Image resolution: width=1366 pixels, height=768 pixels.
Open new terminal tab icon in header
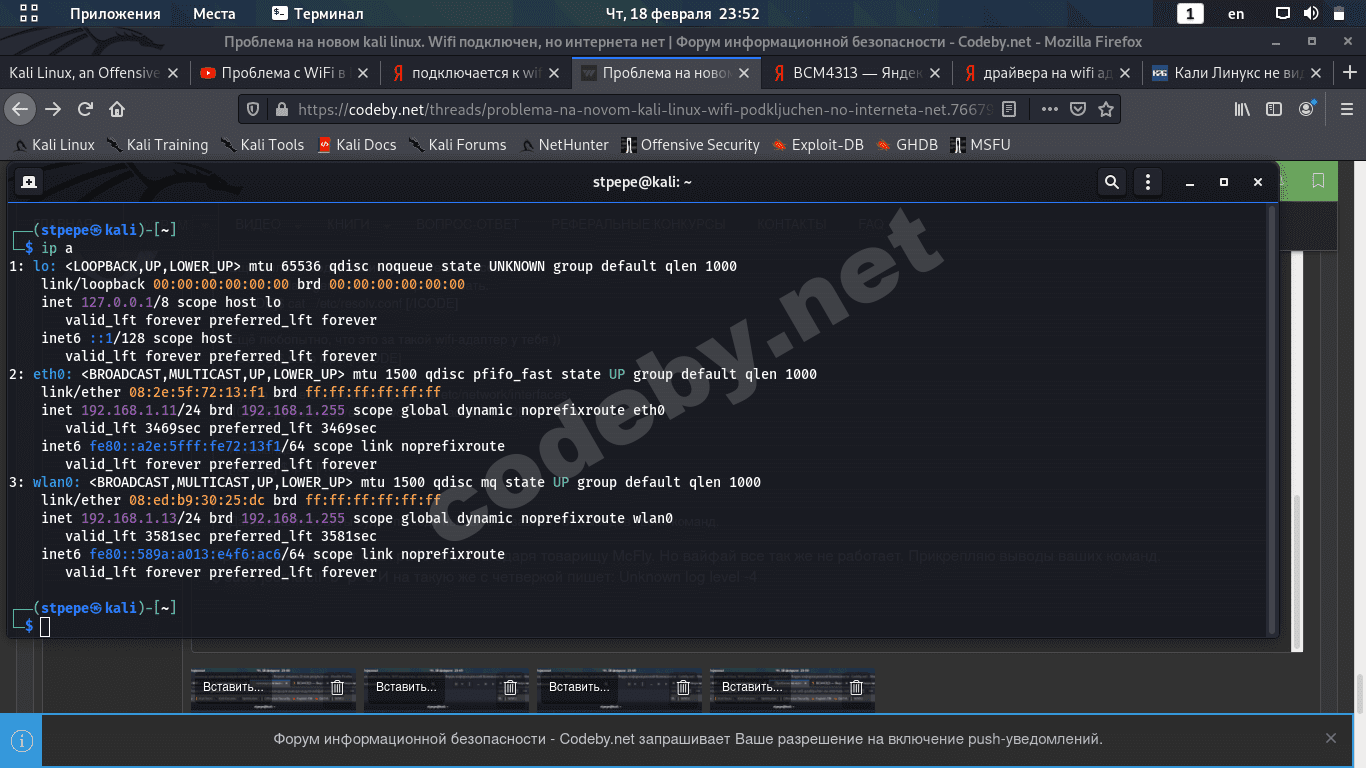(29, 182)
